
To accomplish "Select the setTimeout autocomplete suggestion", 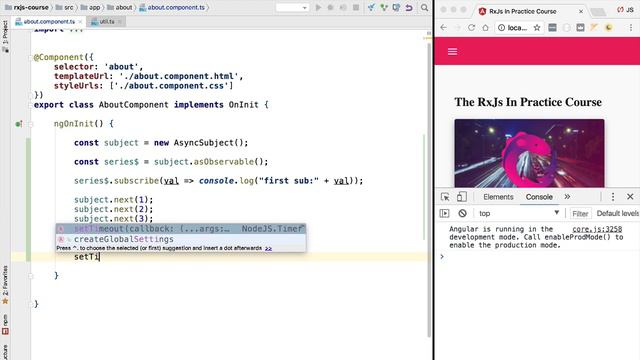I will 181,229.
